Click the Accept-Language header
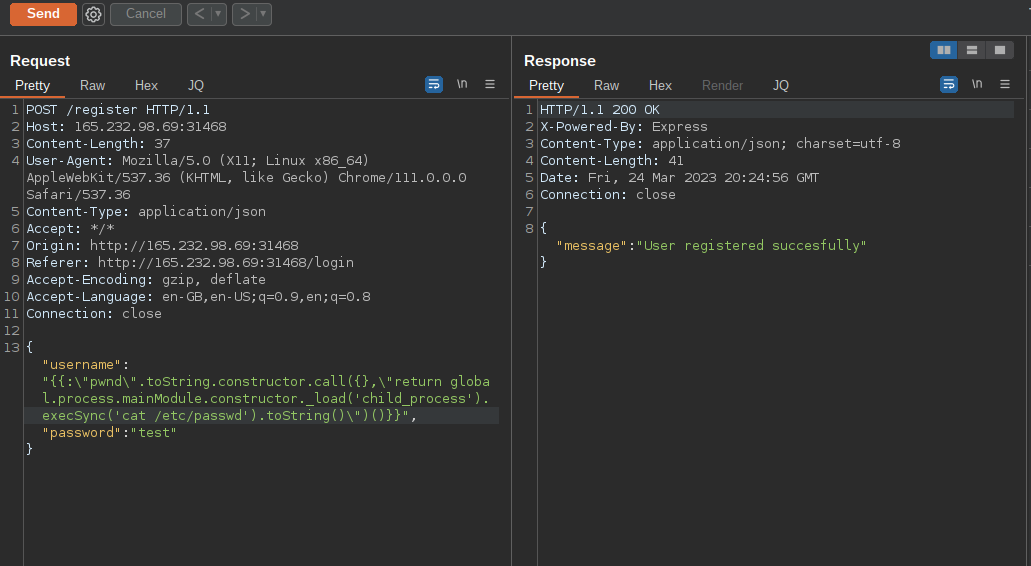The image size is (1031, 566). pos(198,297)
